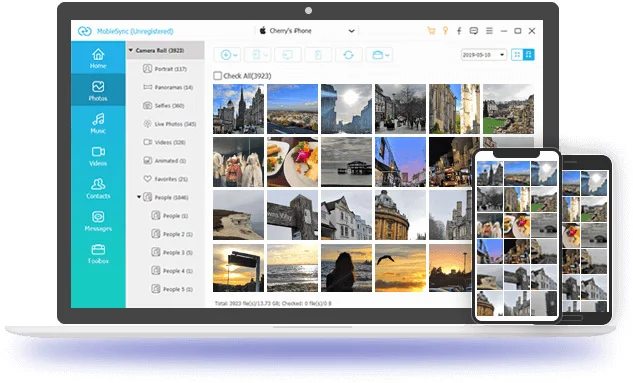
Task: Open the feedback chat bubble icon
Action: 474,31
